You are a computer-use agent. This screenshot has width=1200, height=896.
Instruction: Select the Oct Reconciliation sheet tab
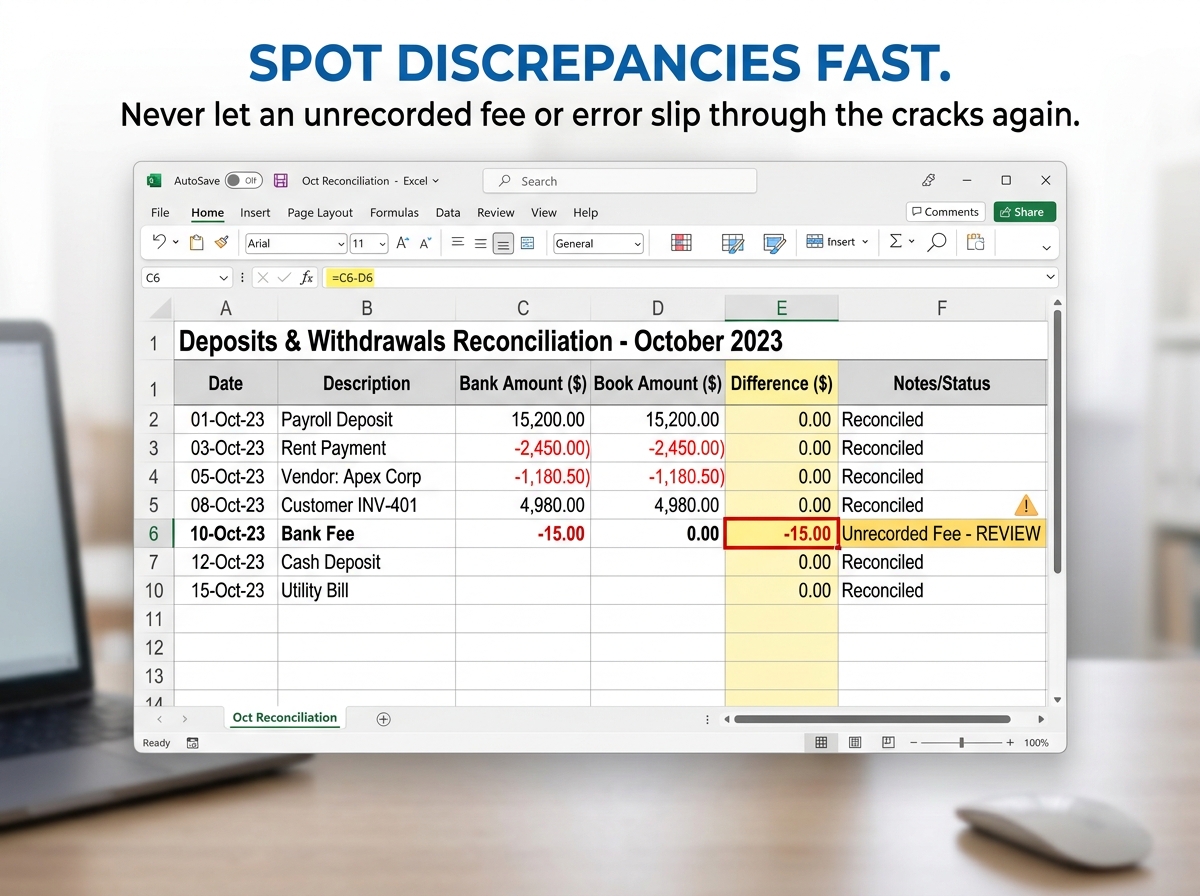(284, 718)
